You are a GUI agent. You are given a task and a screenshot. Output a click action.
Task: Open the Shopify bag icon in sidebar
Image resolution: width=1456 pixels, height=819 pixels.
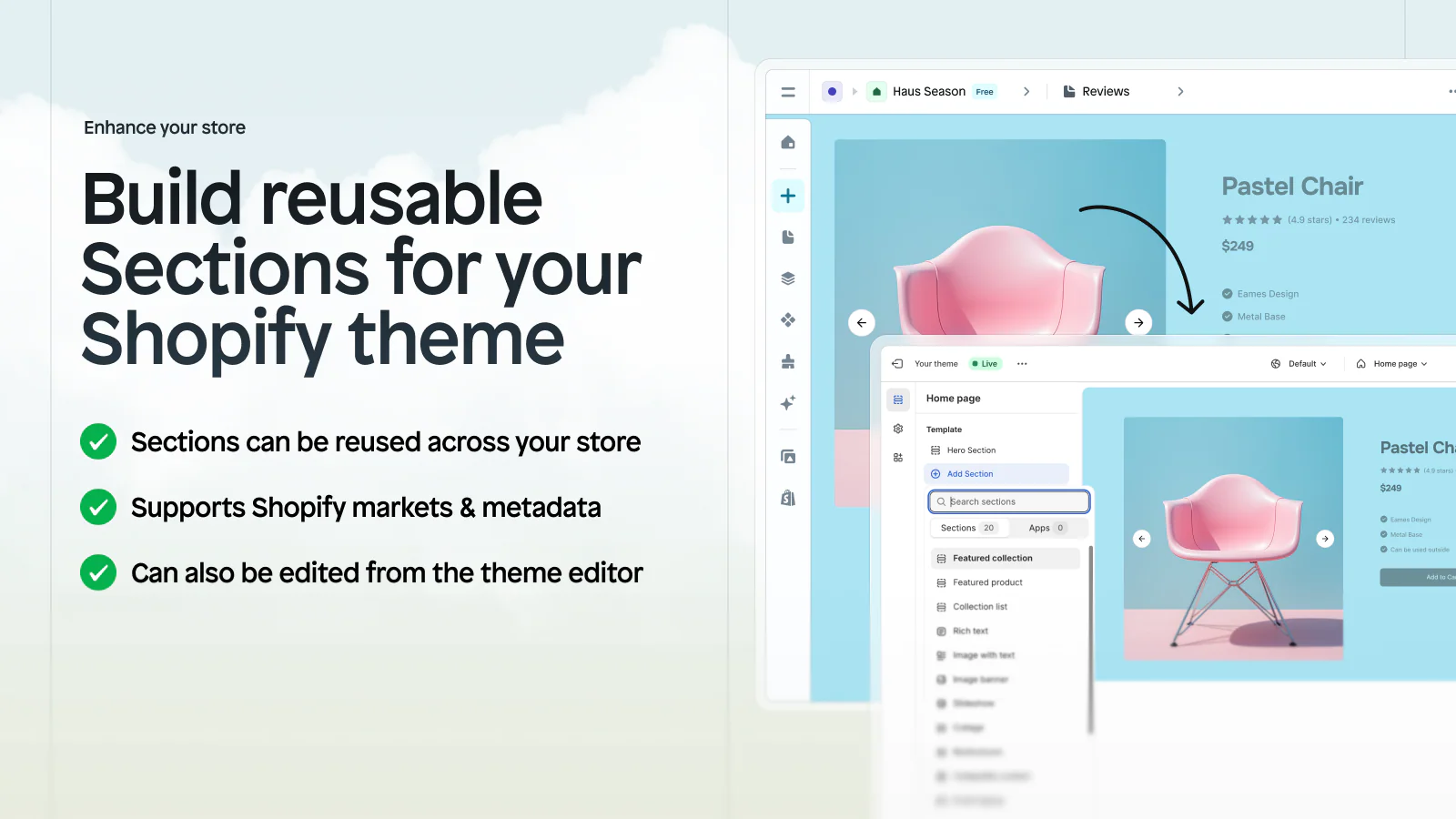click(788, 498)
